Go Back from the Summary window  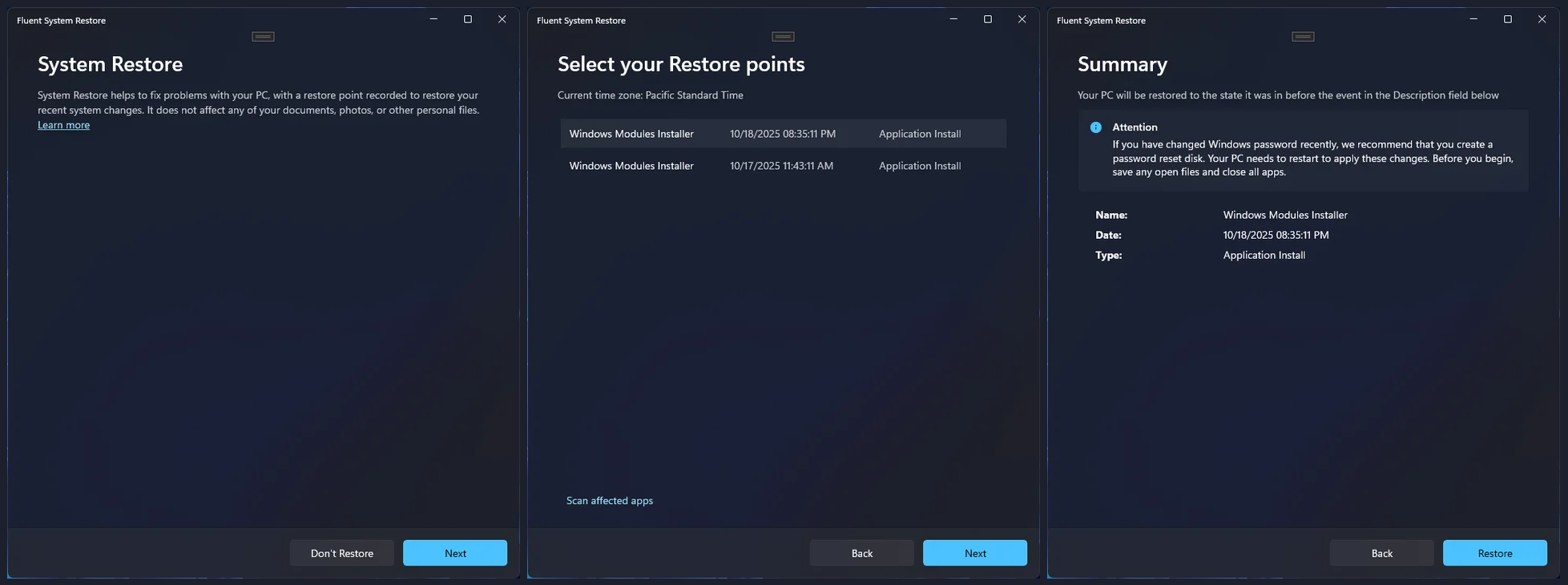(1381, 553)
